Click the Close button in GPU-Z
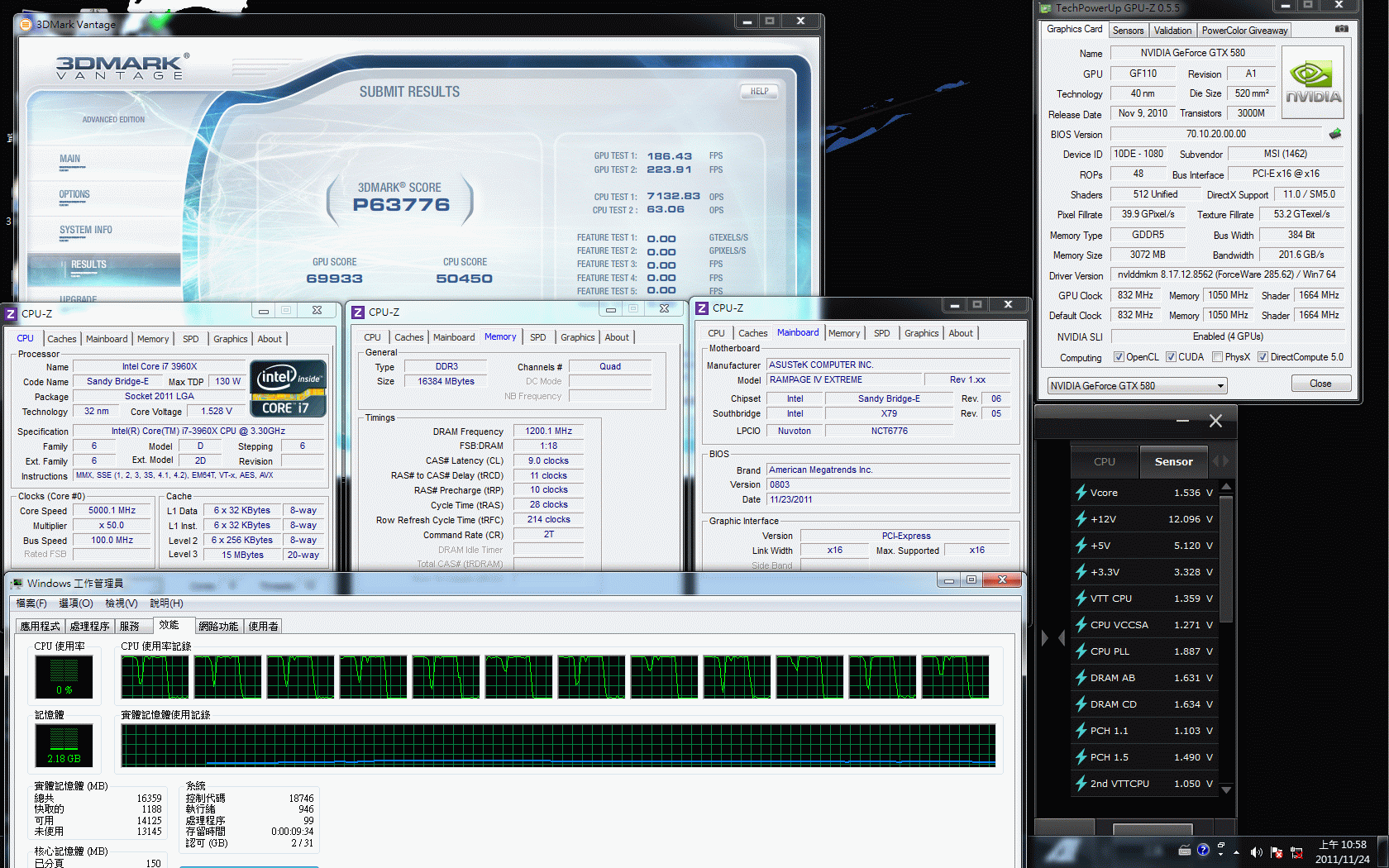Image resolution: width=1389 pixels, height=868 pixels. (x=1320, y=384)
